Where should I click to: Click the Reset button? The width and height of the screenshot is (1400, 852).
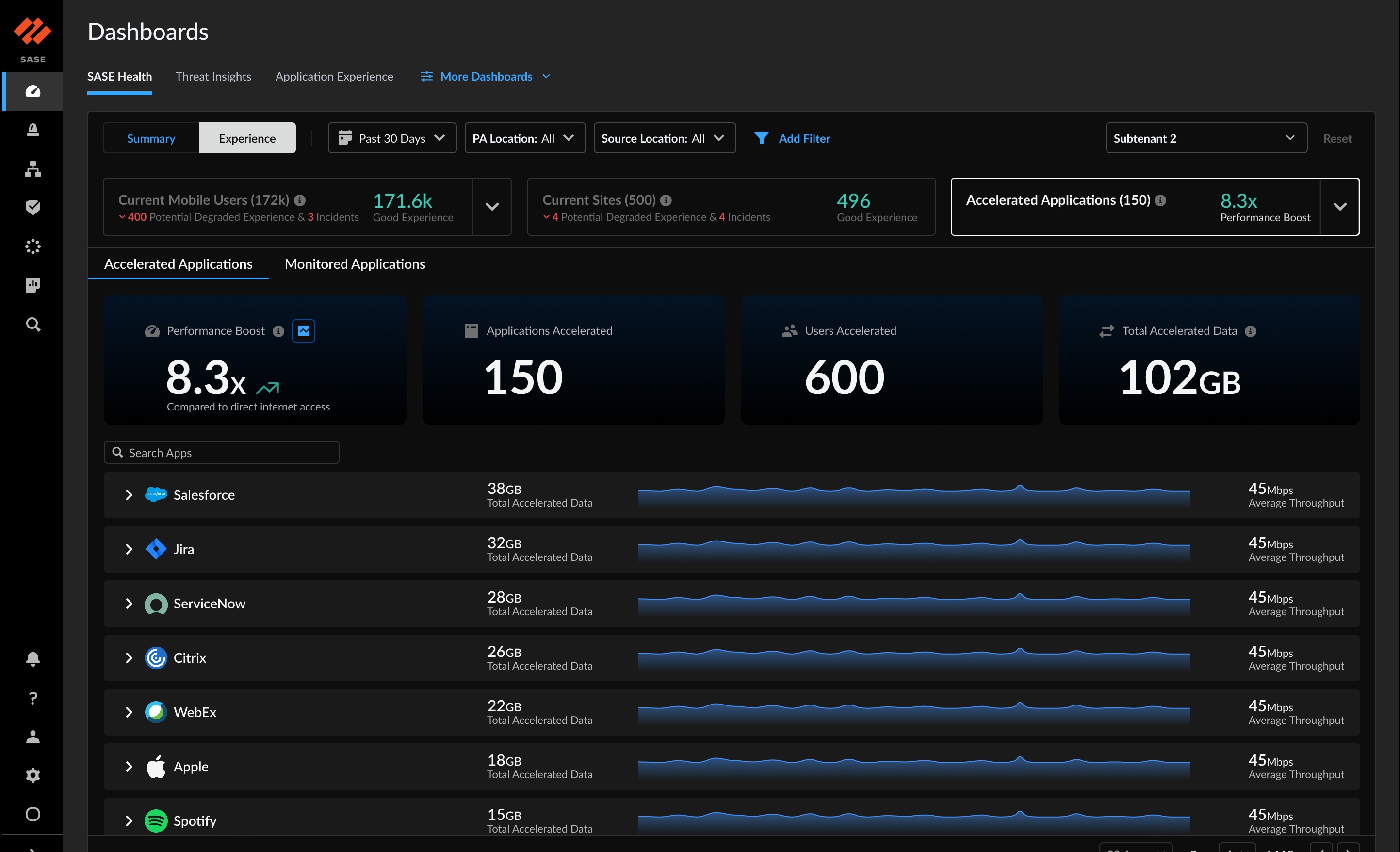pos(1337,138)
